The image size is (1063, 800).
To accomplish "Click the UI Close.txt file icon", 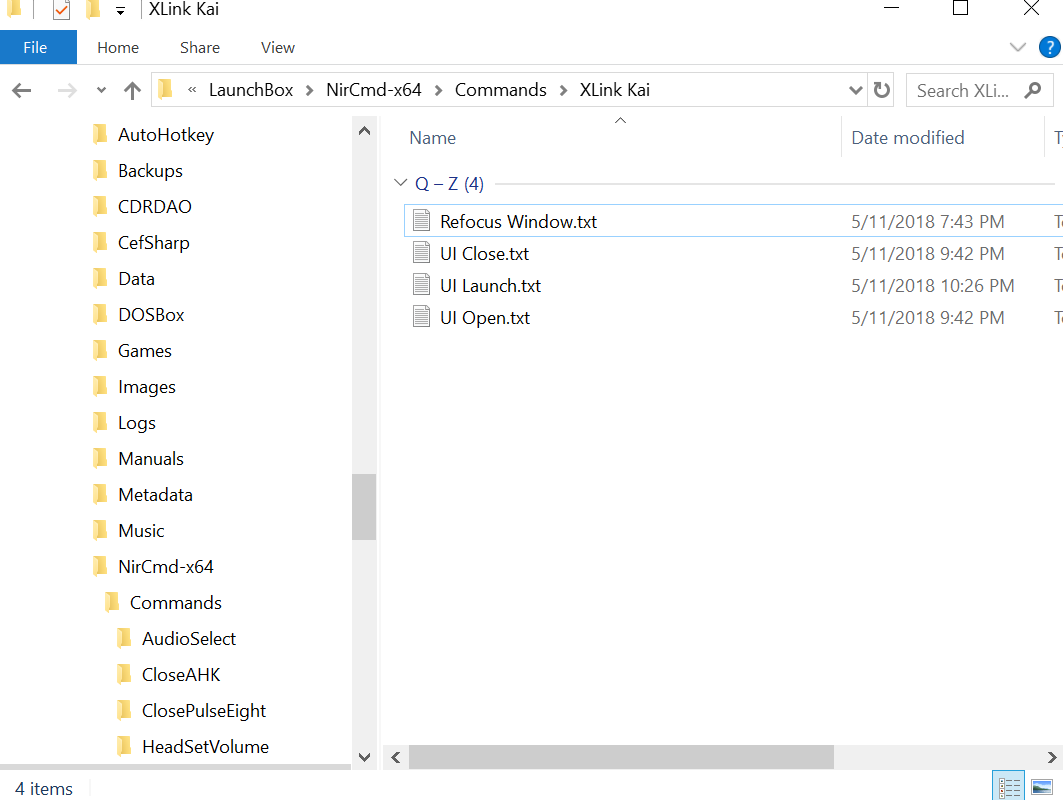I will point(422,252).
